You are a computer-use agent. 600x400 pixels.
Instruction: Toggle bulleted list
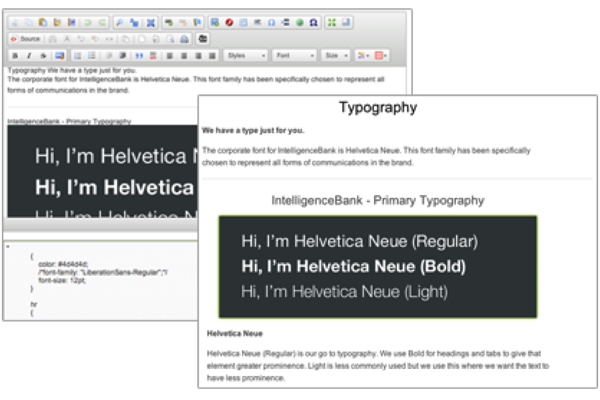(x=91, y=56)
